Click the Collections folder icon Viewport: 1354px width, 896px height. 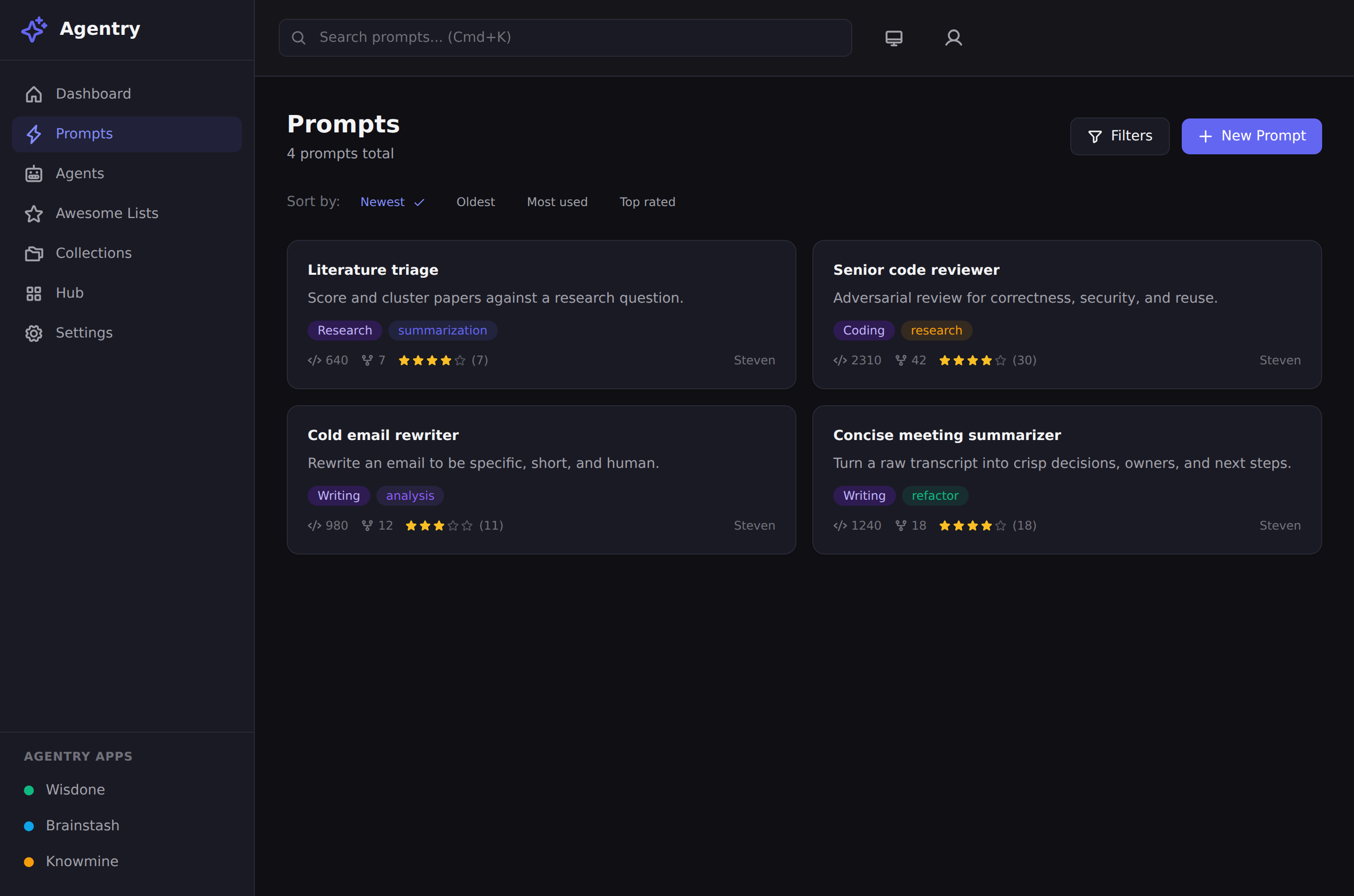pos(34,254)
